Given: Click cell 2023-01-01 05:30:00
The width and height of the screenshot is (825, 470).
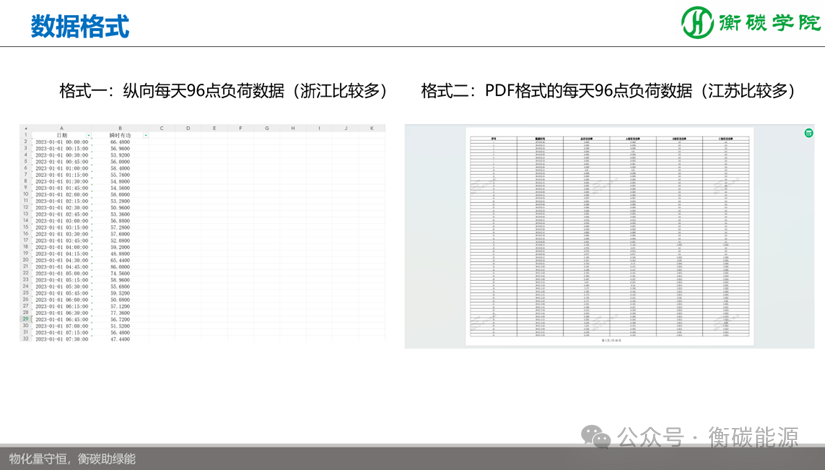Looking at the screenshot, I should (x=62, y=287).
